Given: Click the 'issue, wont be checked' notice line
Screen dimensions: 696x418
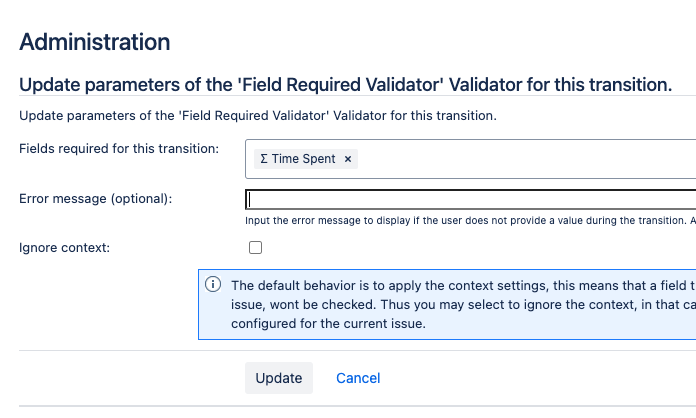Looking at the screenshot, I should point(463,304).
